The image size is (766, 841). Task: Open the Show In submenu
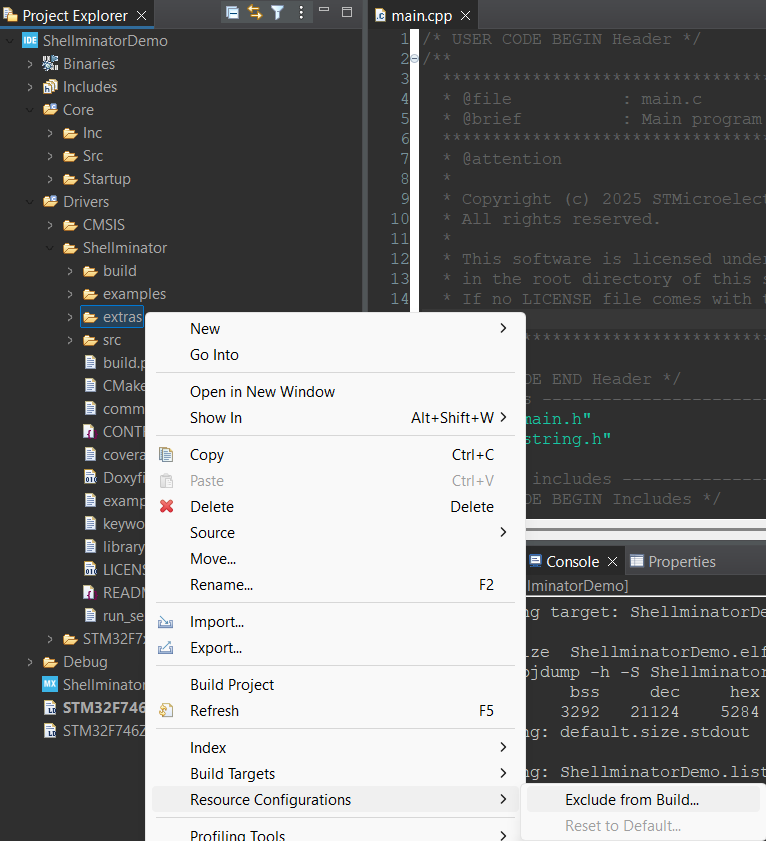point(335,418)
